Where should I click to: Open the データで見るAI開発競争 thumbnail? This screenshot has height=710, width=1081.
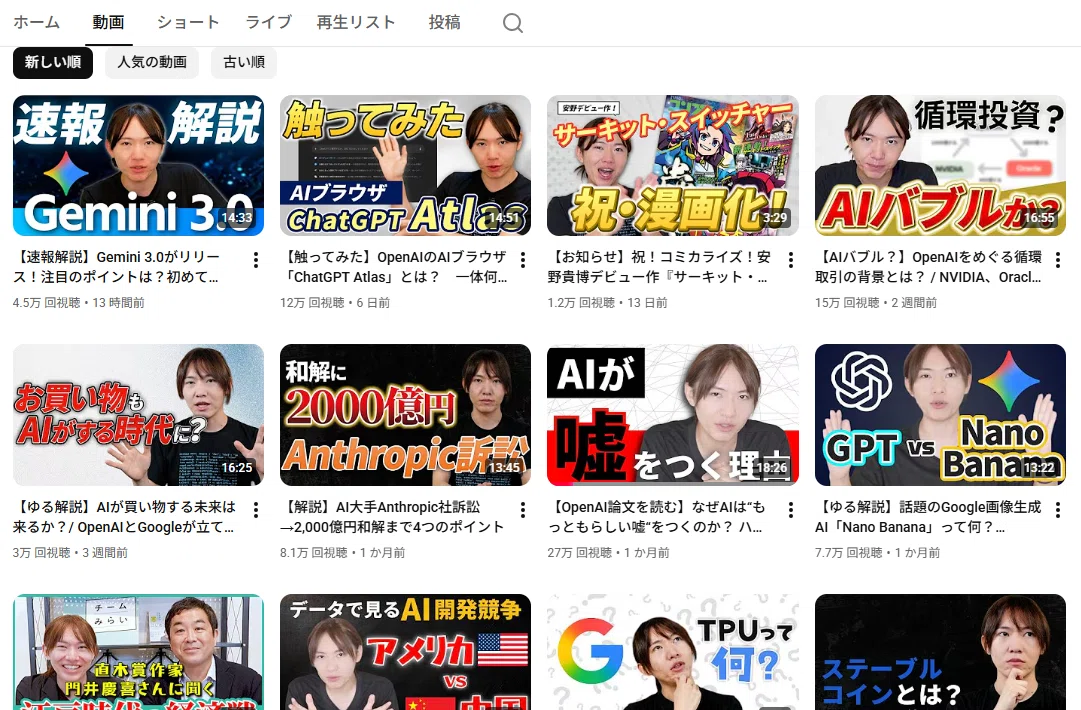click(x=405, y=652)
